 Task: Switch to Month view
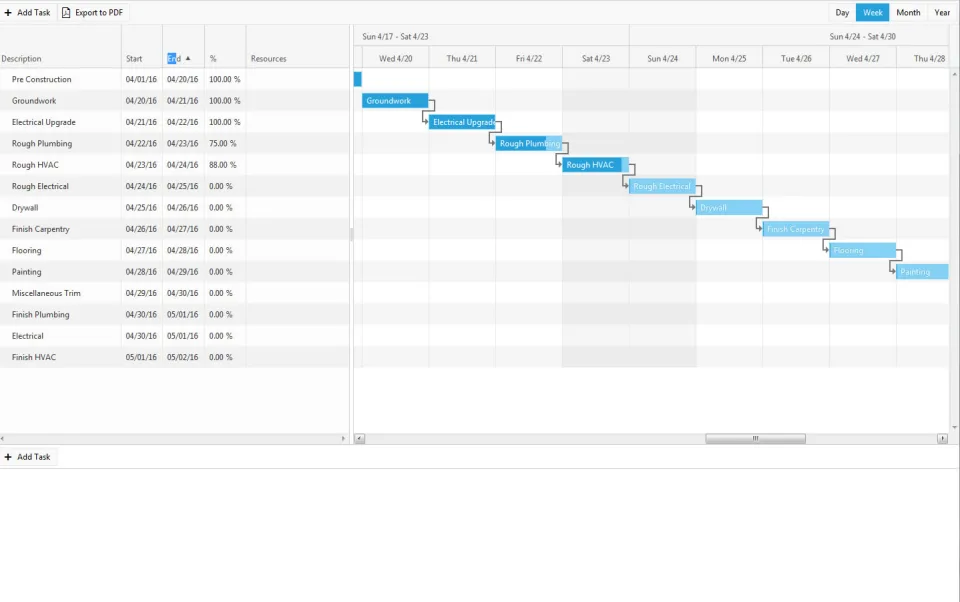click(x=908, y=12)
